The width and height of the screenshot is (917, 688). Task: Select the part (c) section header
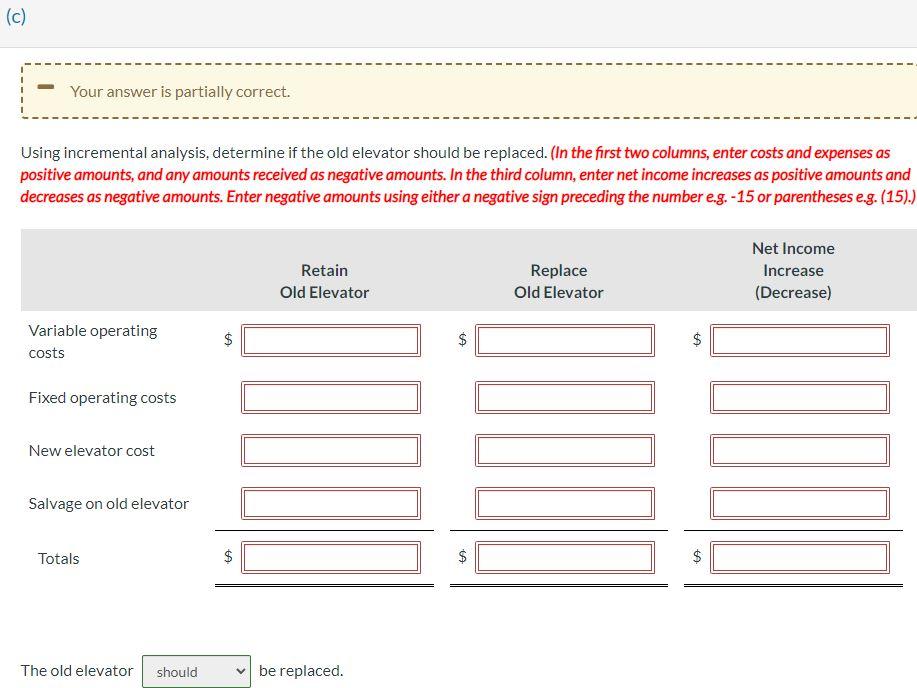click(x=15, y=16)
